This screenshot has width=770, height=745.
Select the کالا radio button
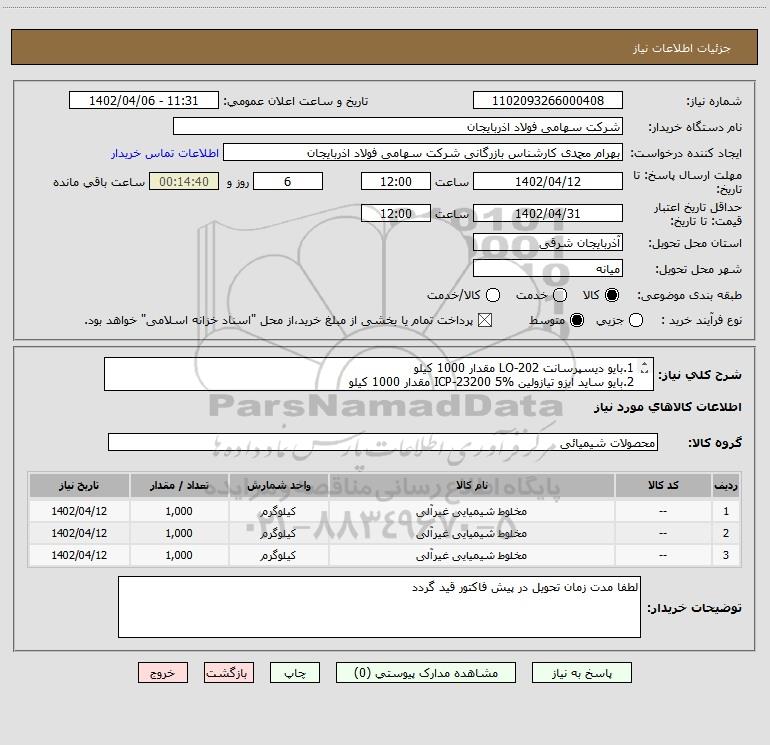click(x=612, y=295)
